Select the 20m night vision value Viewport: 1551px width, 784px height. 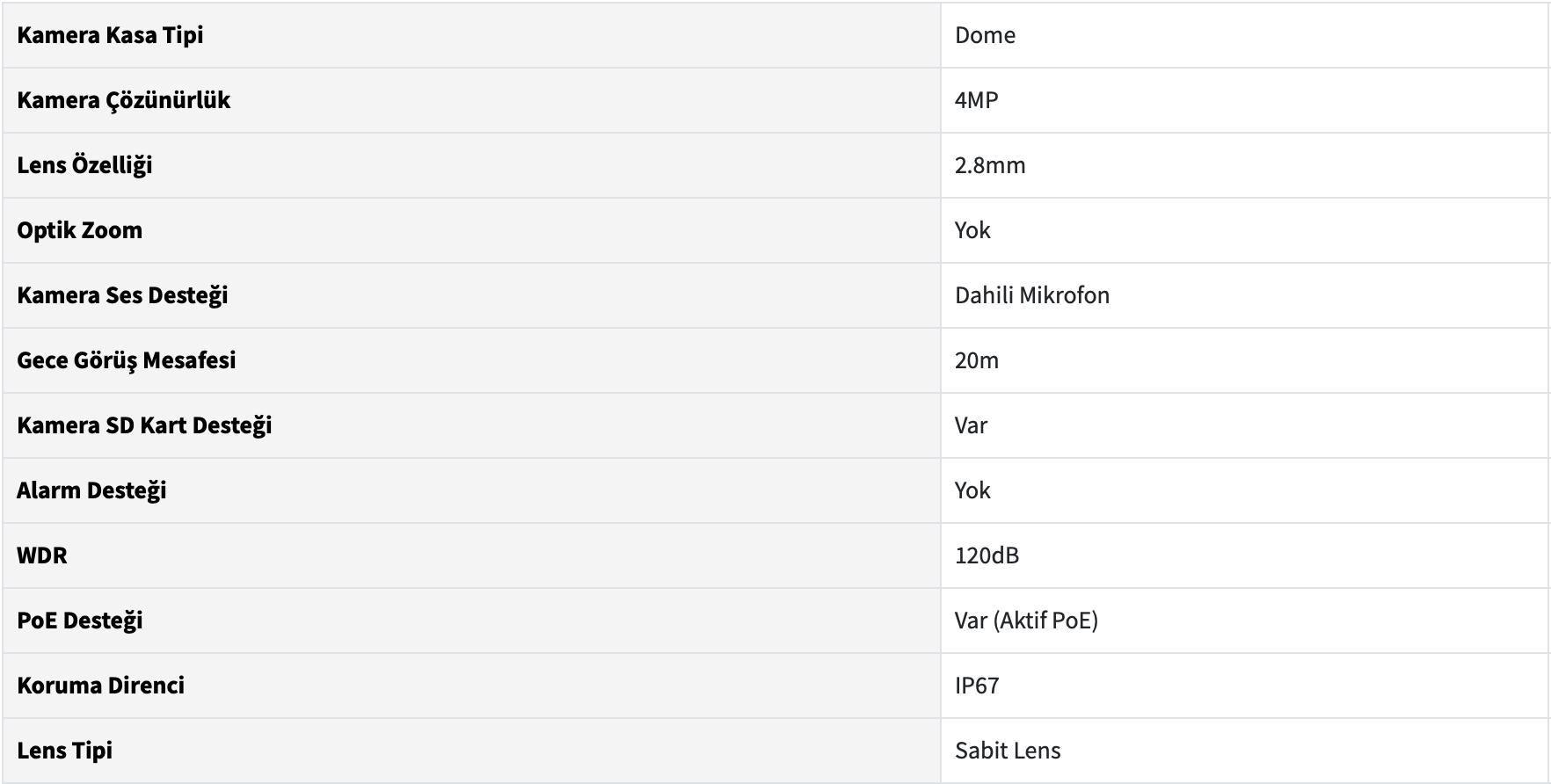coord(976,360)
